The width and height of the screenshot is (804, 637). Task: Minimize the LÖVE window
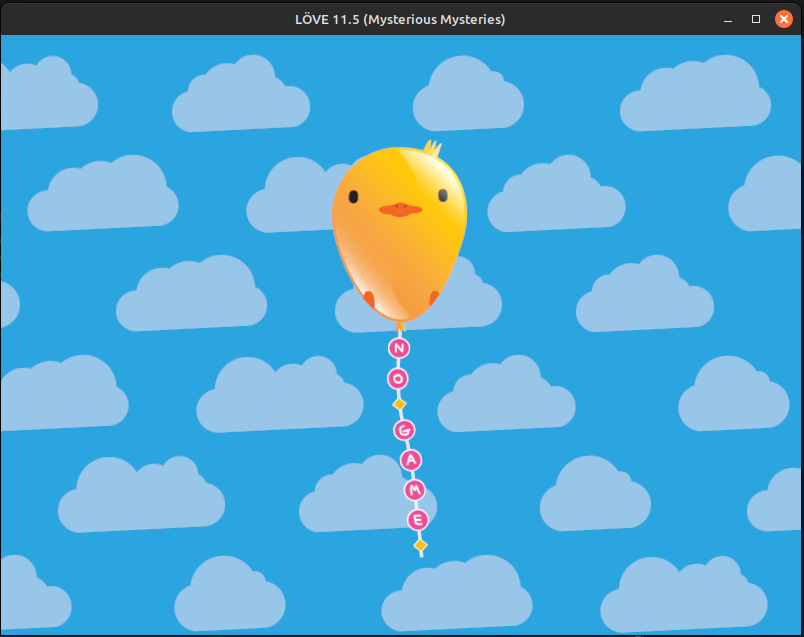[x=728, y=20]
